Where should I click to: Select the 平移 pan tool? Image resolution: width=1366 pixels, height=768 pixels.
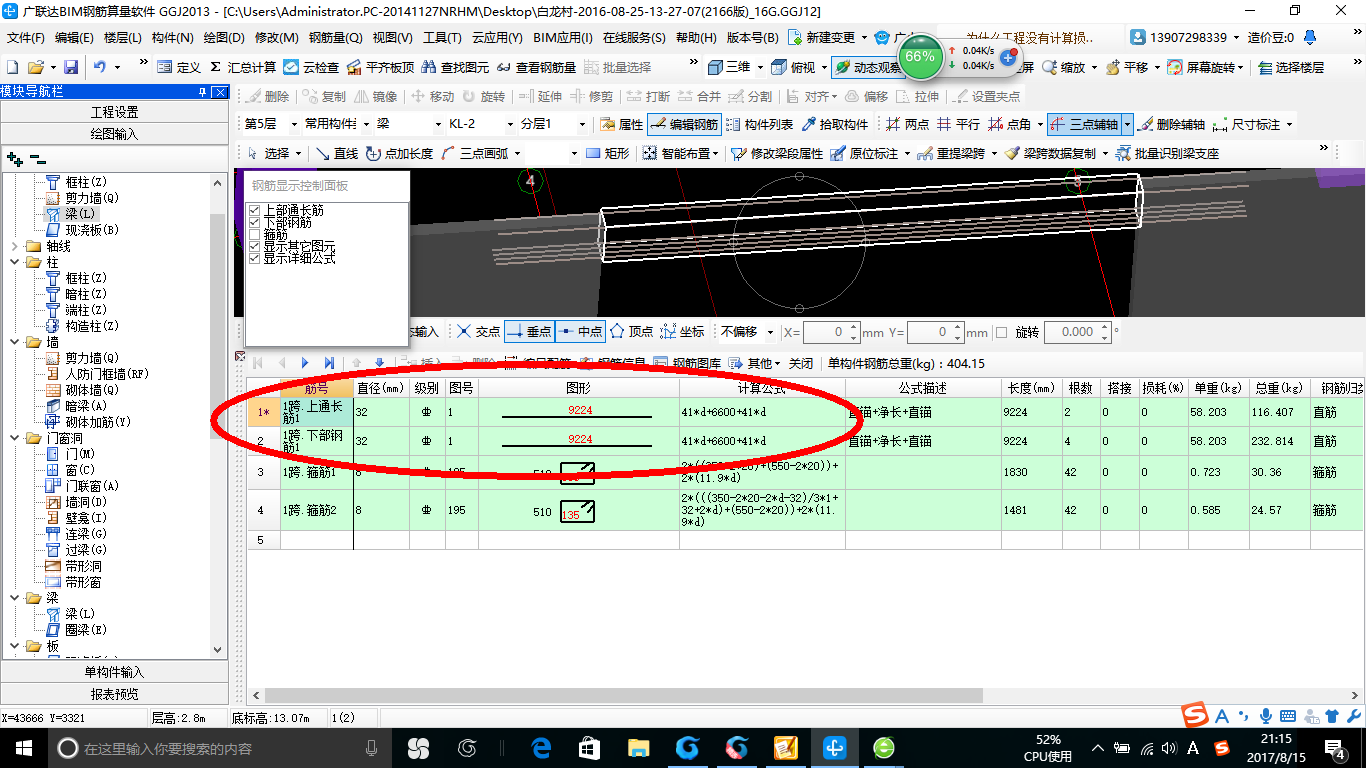pyautogui.click(x=1127, y=67)
